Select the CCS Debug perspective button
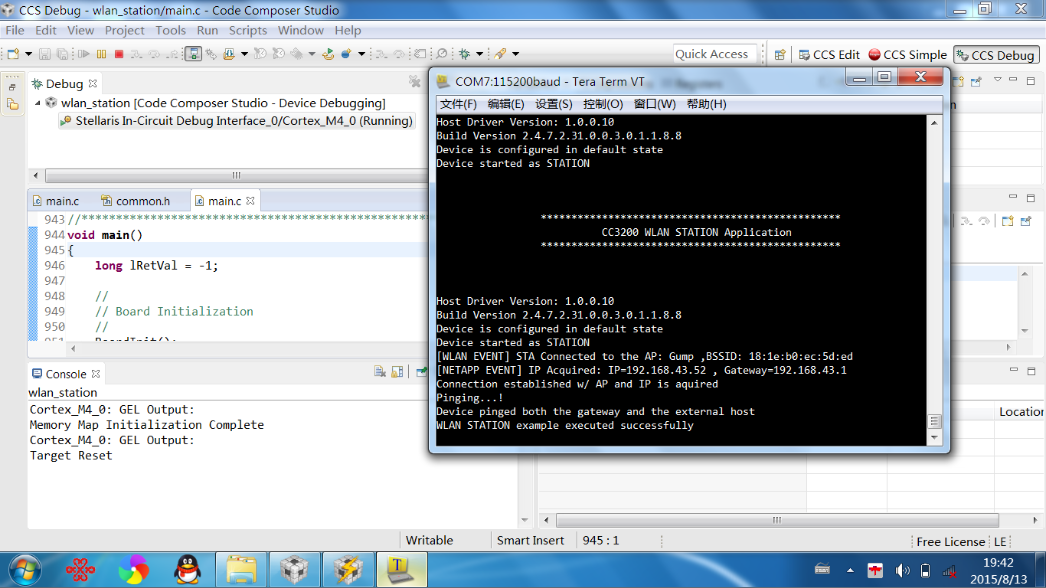 pos(995,55)
